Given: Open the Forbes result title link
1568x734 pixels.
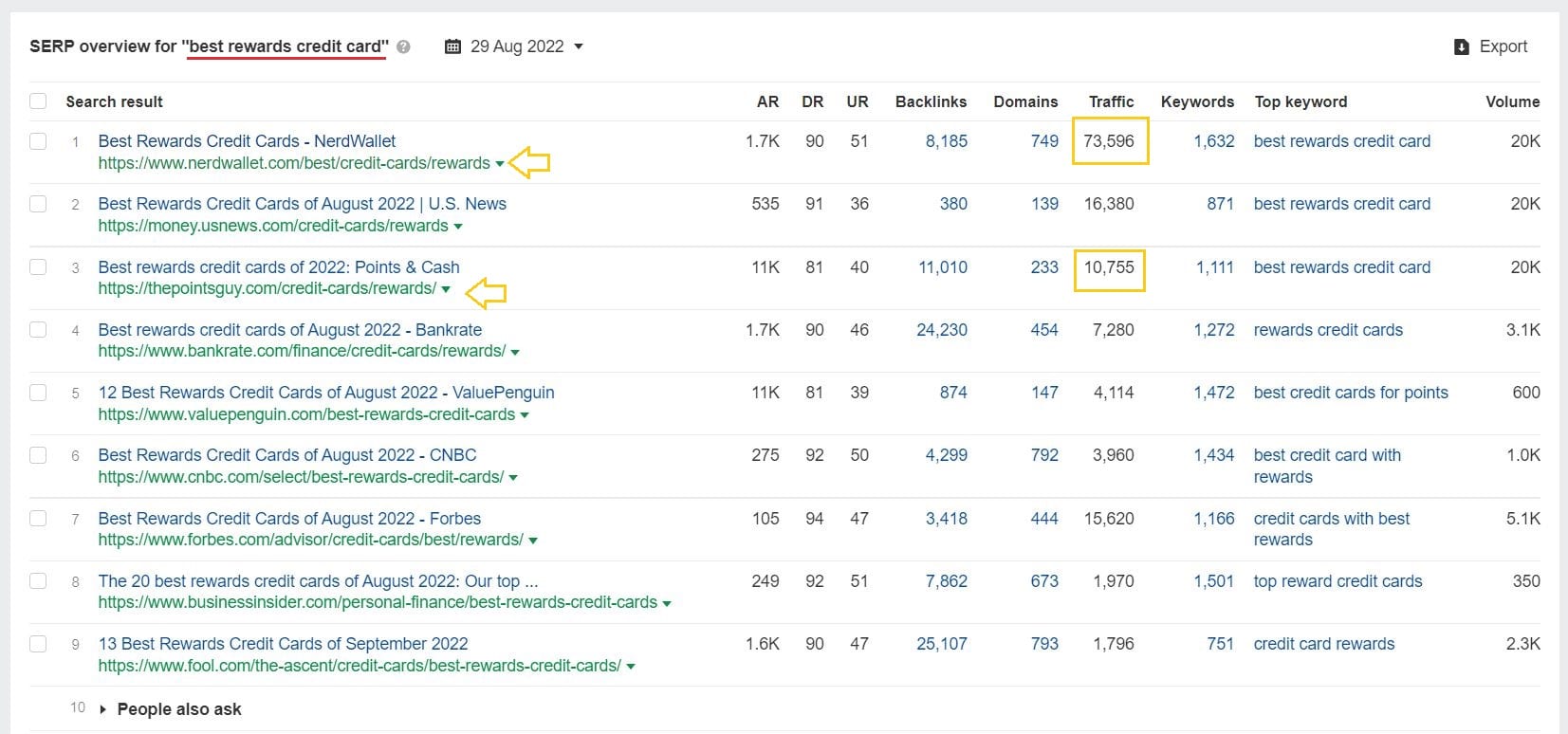Looking at the screenshot, I should (x=289, y=519).
